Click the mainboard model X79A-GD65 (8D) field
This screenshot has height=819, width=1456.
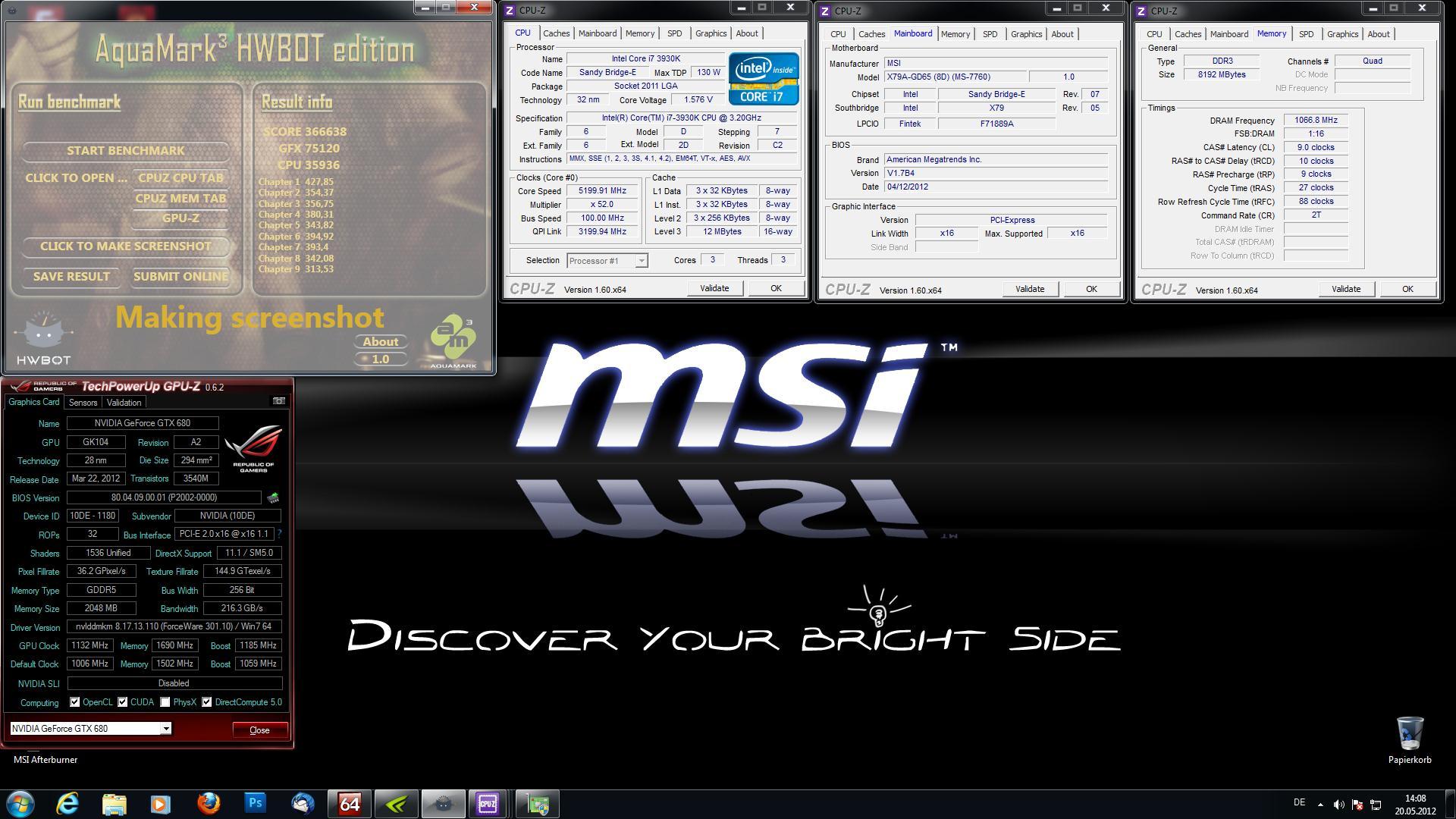(955, 77)
